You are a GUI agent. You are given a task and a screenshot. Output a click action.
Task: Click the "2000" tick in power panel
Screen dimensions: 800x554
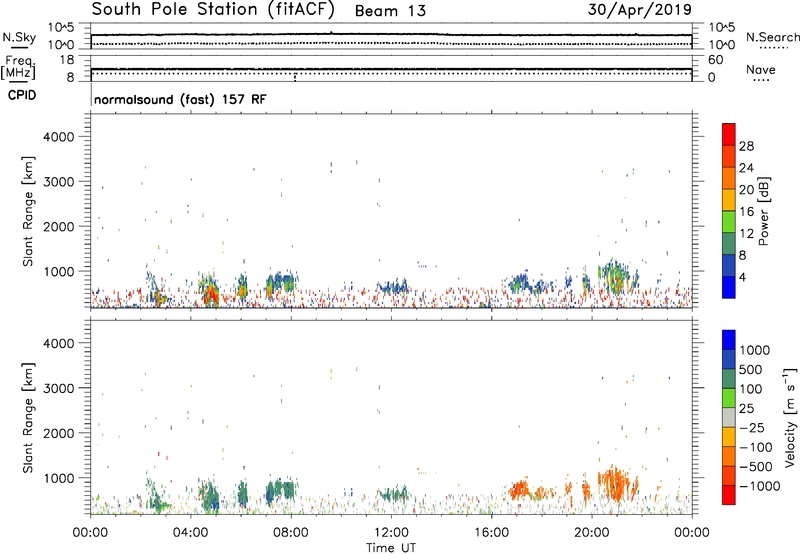(58, 226)
